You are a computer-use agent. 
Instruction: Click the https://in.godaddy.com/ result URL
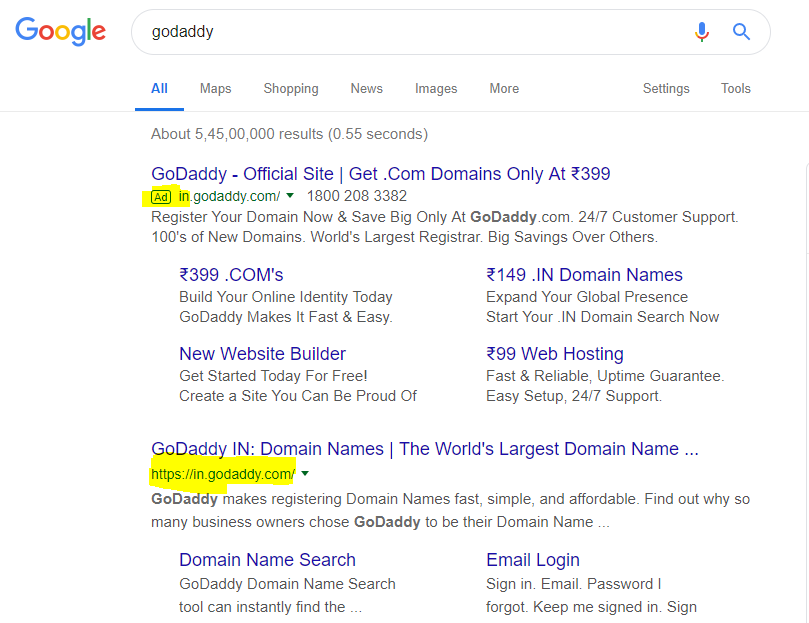pyautogui.click(x=223, y=474)
